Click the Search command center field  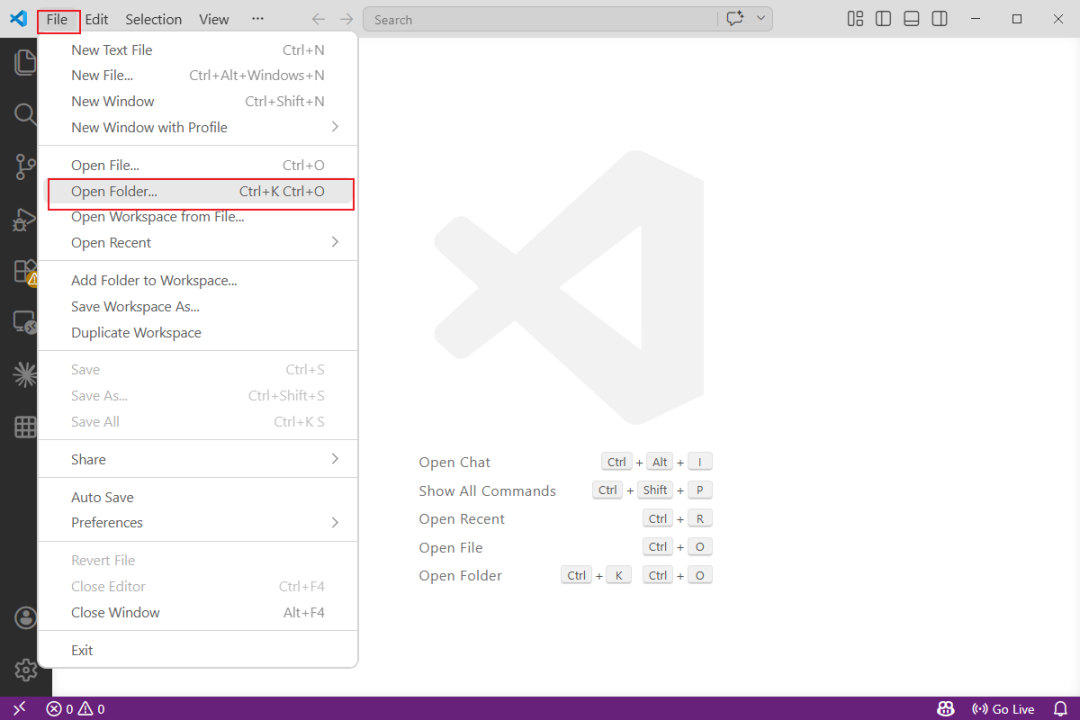click(539, 19)
